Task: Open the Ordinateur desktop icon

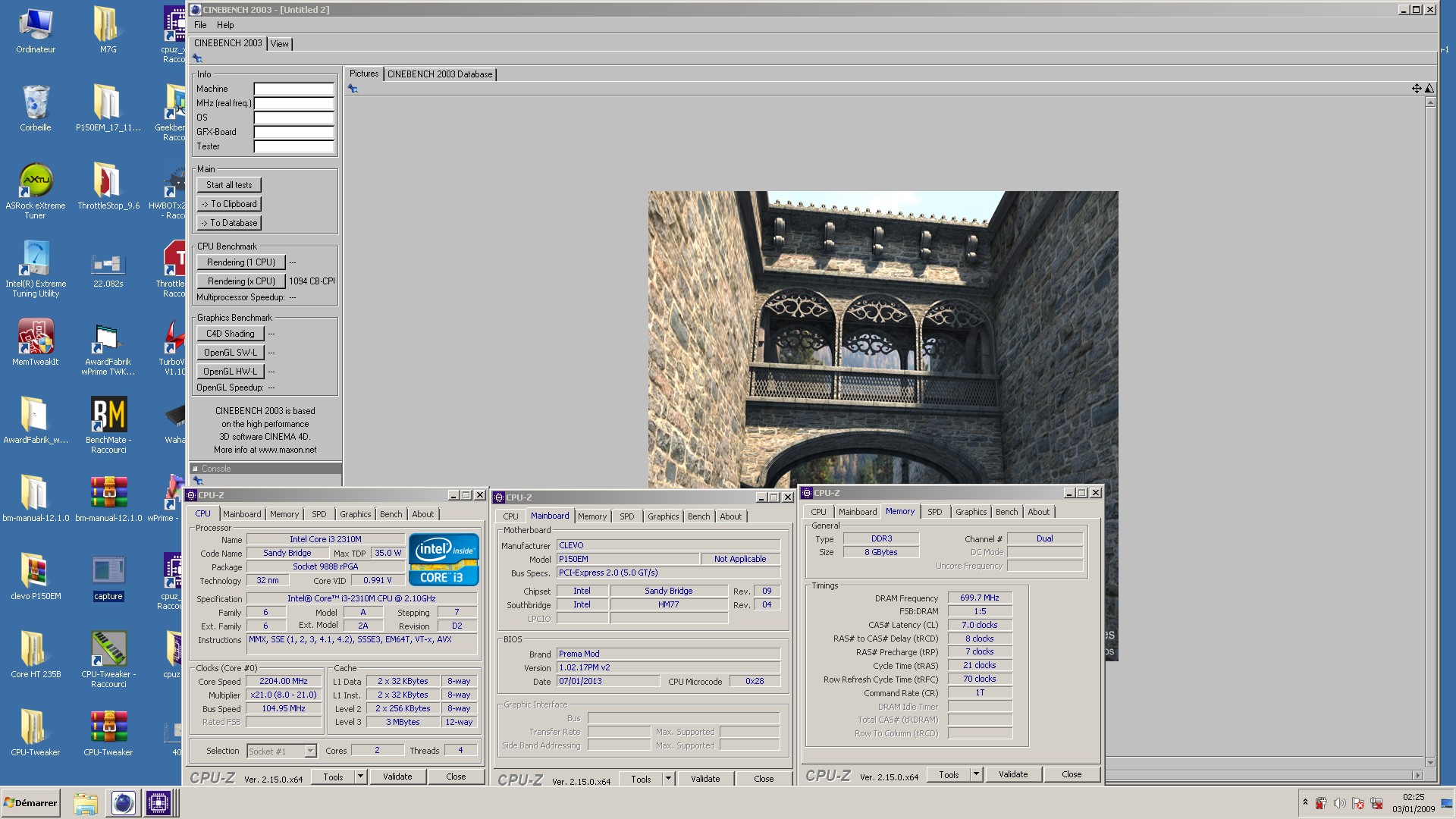Action: [x=36, y=31]
